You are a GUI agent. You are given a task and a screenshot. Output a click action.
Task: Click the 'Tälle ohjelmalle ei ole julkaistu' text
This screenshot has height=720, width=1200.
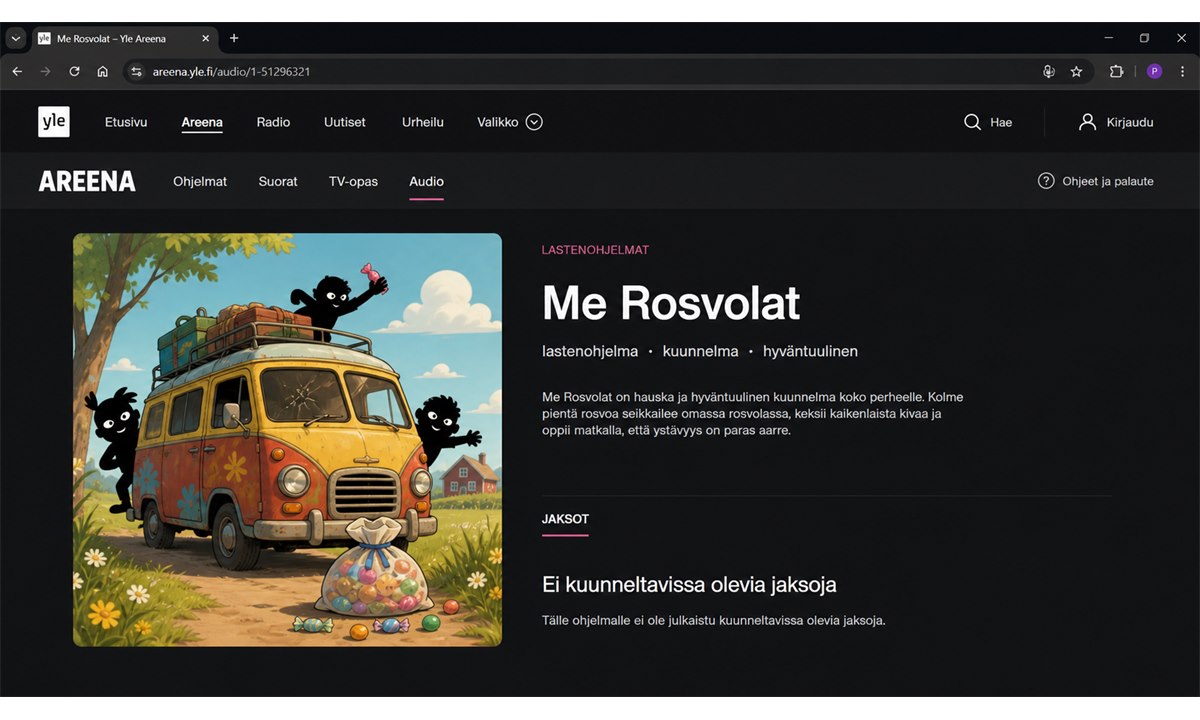pos(714,620)
